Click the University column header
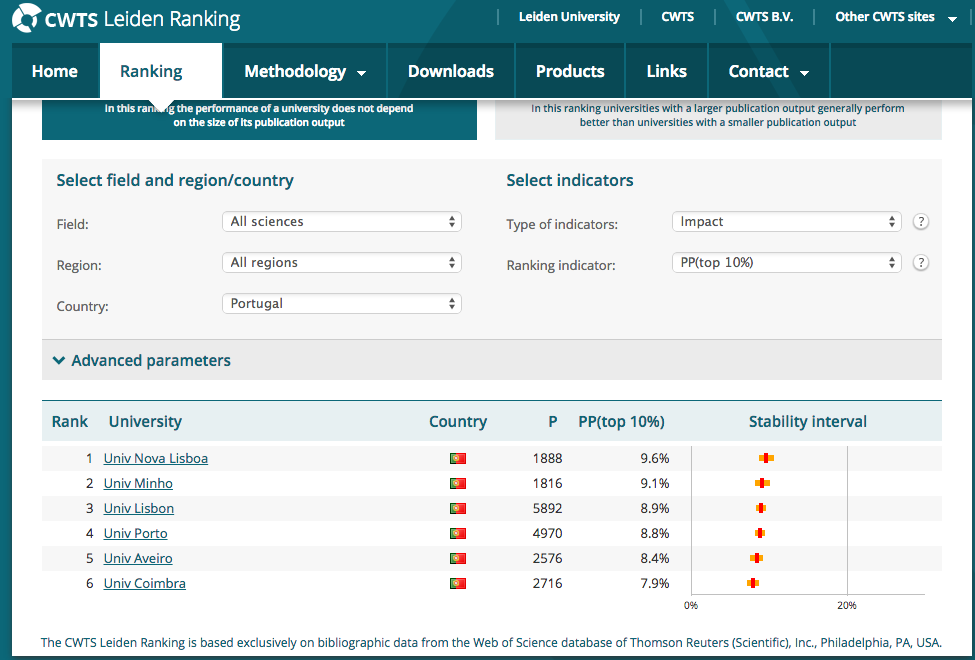This screenshot has width=975, height=660. [x=145, y=422]
